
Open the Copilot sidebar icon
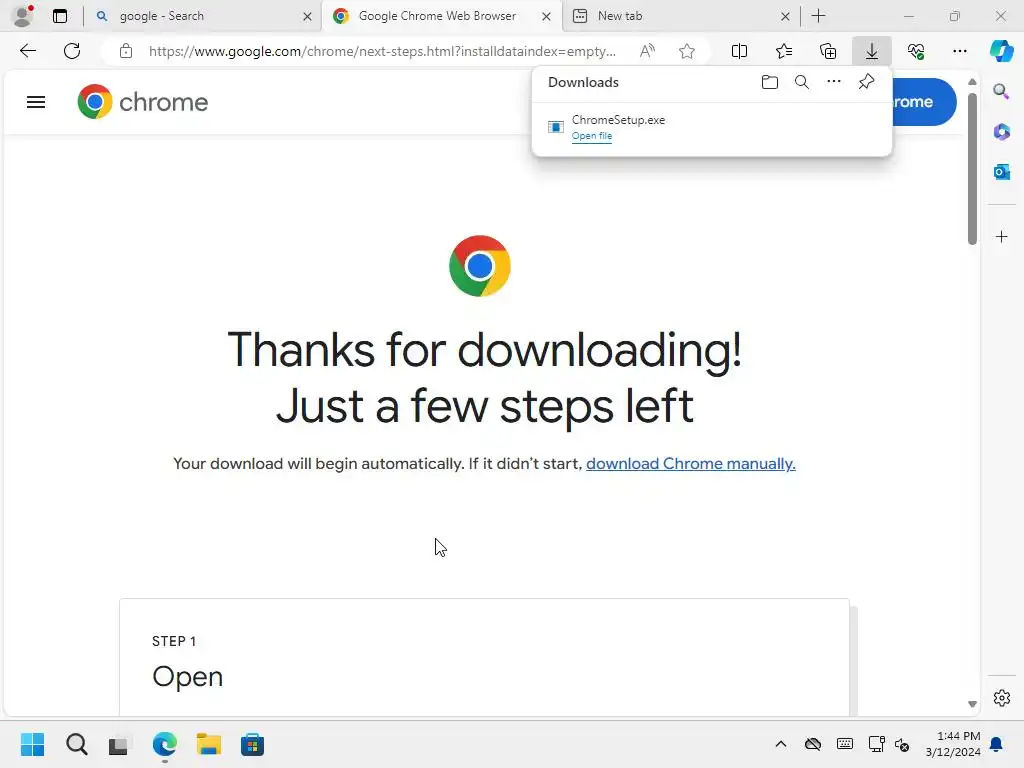tap(1001, 51)
